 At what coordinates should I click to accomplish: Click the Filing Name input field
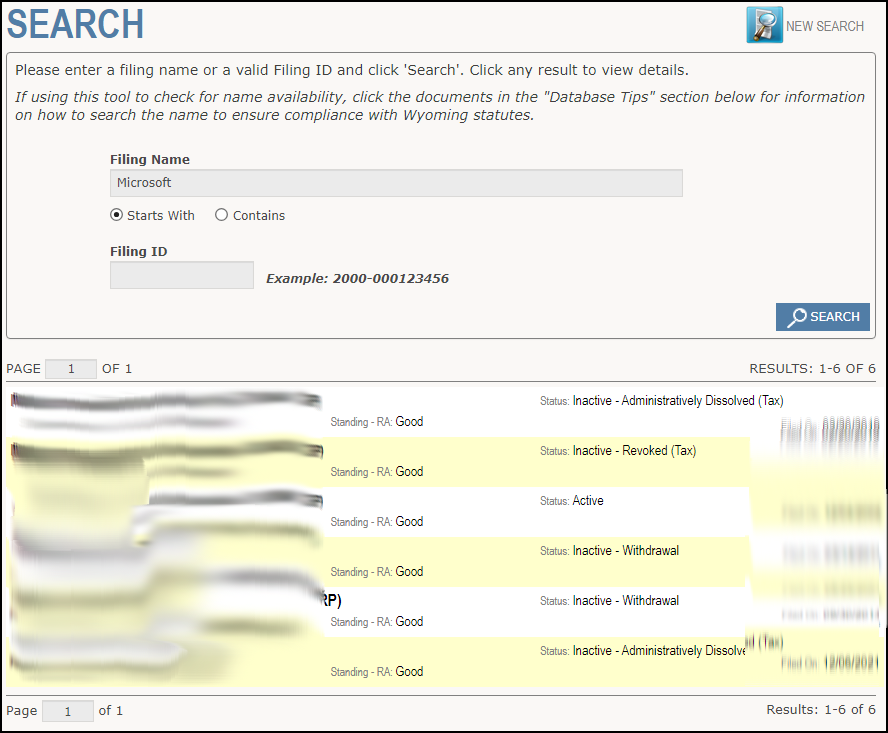click(x=396, y=183)
